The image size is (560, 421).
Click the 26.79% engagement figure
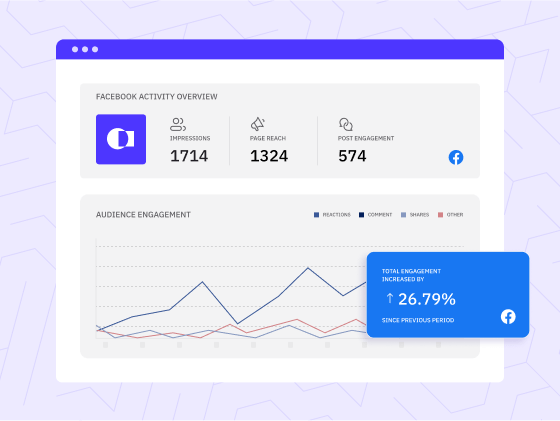(x=427, y=299)
